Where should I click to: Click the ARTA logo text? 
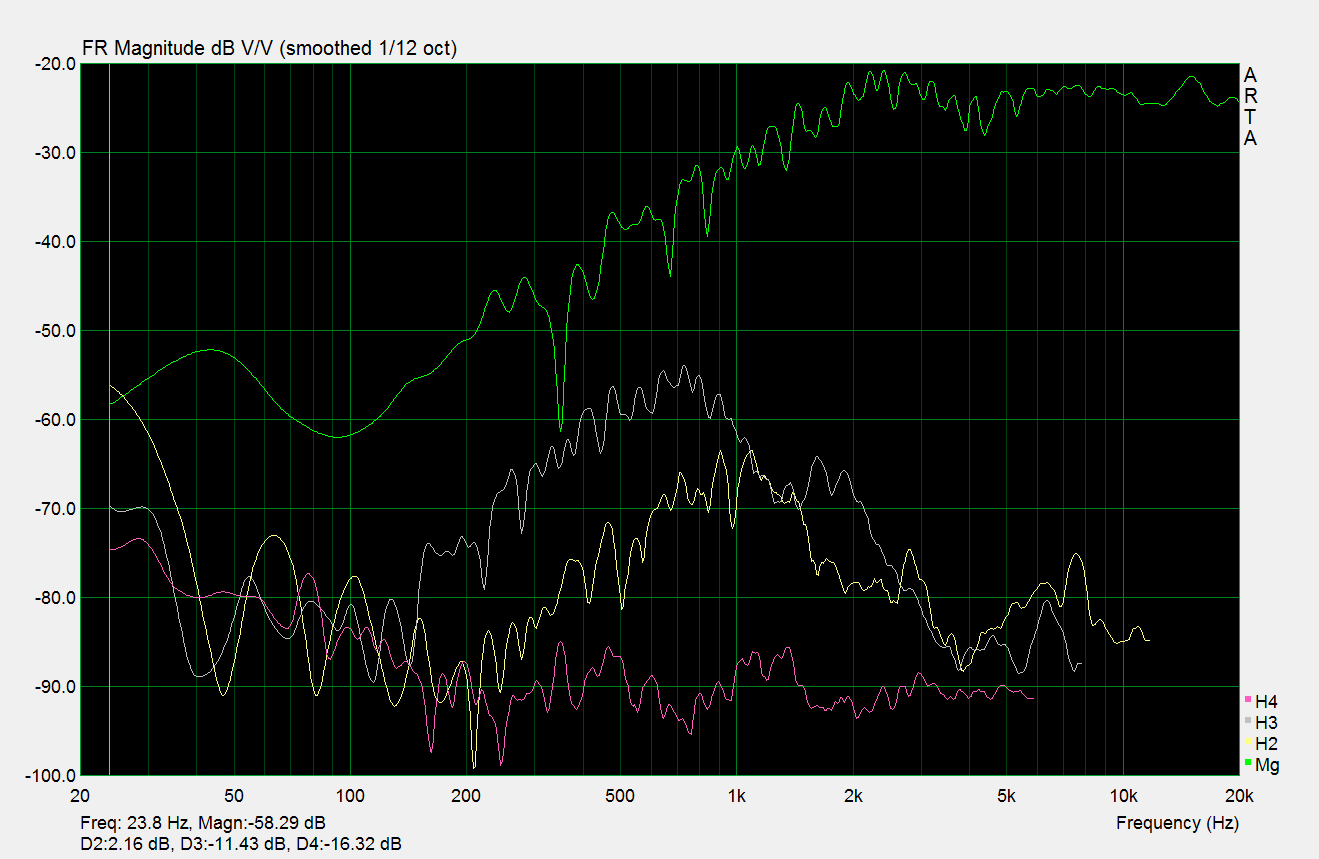[x=1250, y=106]
